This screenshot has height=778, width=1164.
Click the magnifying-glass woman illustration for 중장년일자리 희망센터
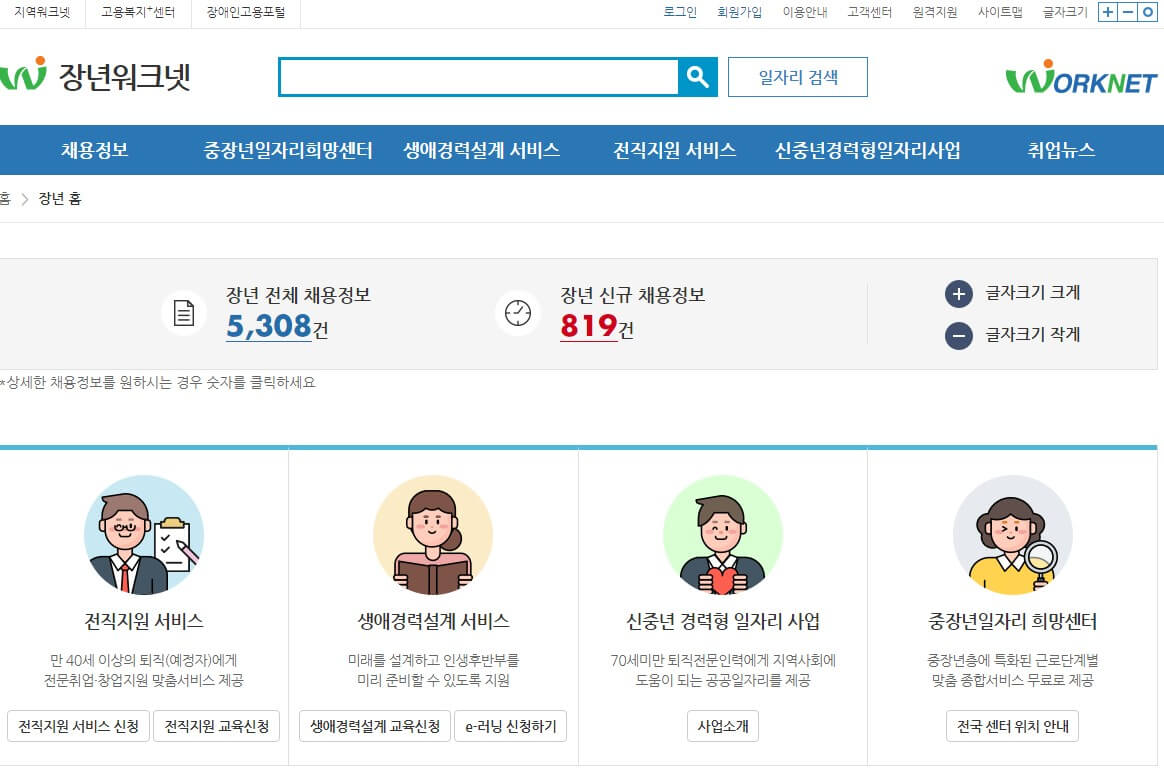[1012, 535]
